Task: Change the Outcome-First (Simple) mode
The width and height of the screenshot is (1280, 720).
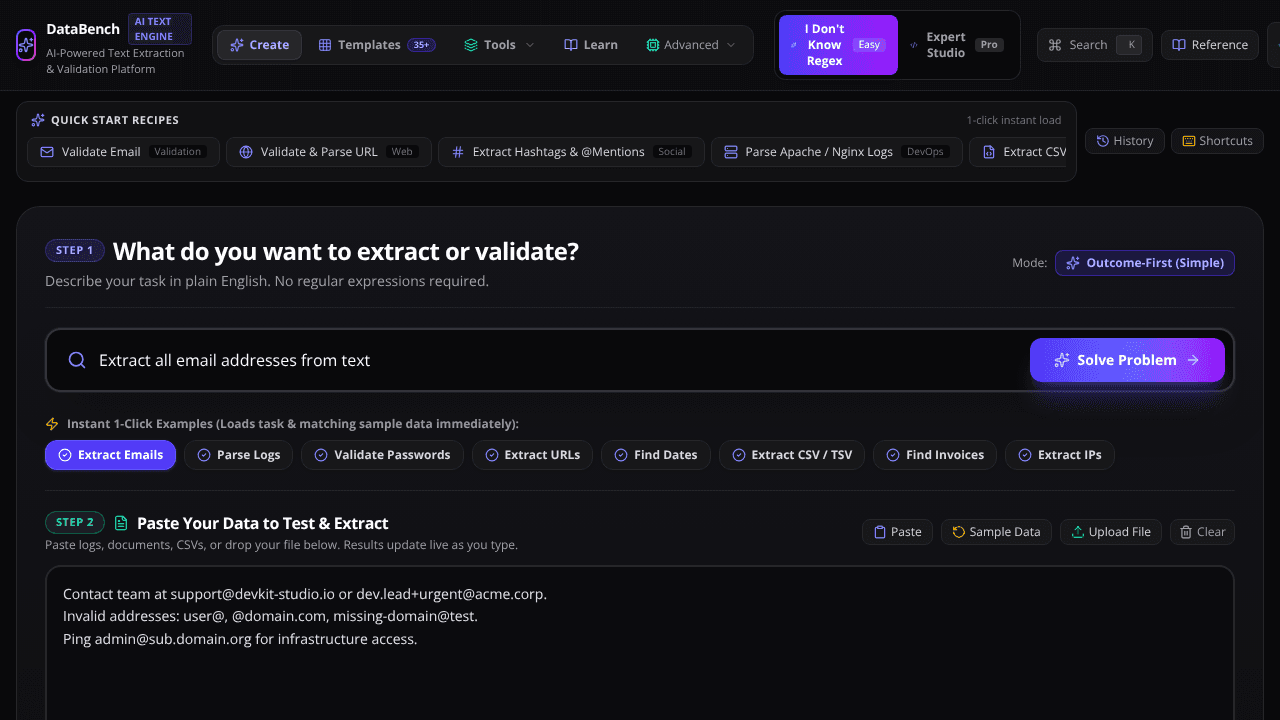Action: coord(1145,263)
